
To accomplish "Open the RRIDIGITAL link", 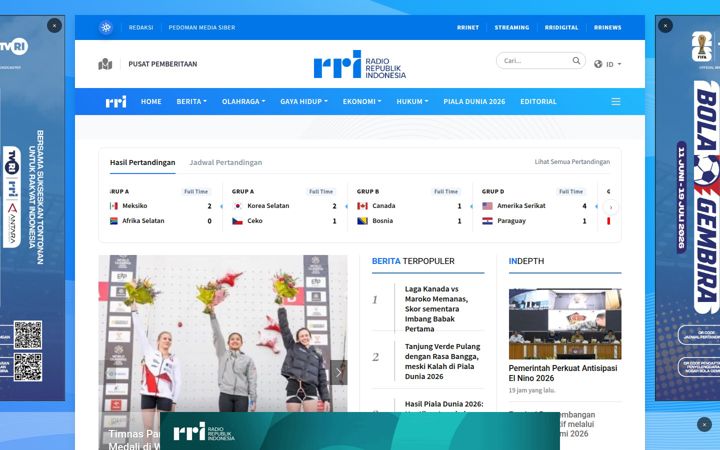I will [x=561, y=28].
